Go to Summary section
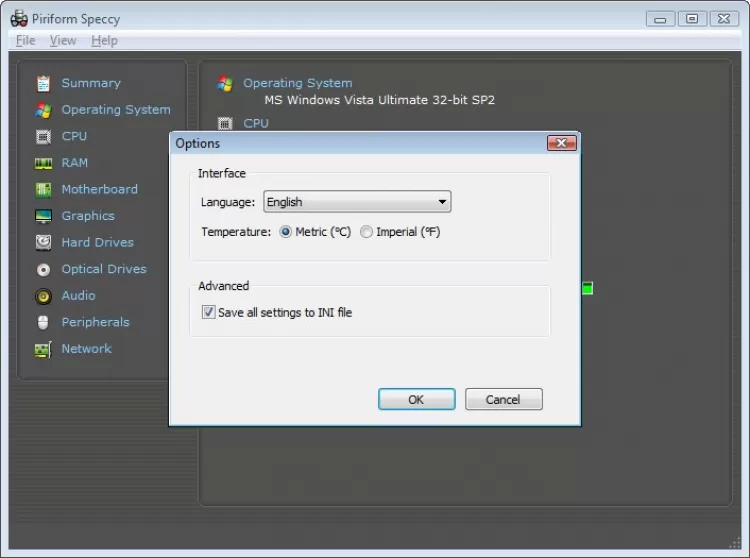Viewport: 750px width, 558px height. point(91,83)
